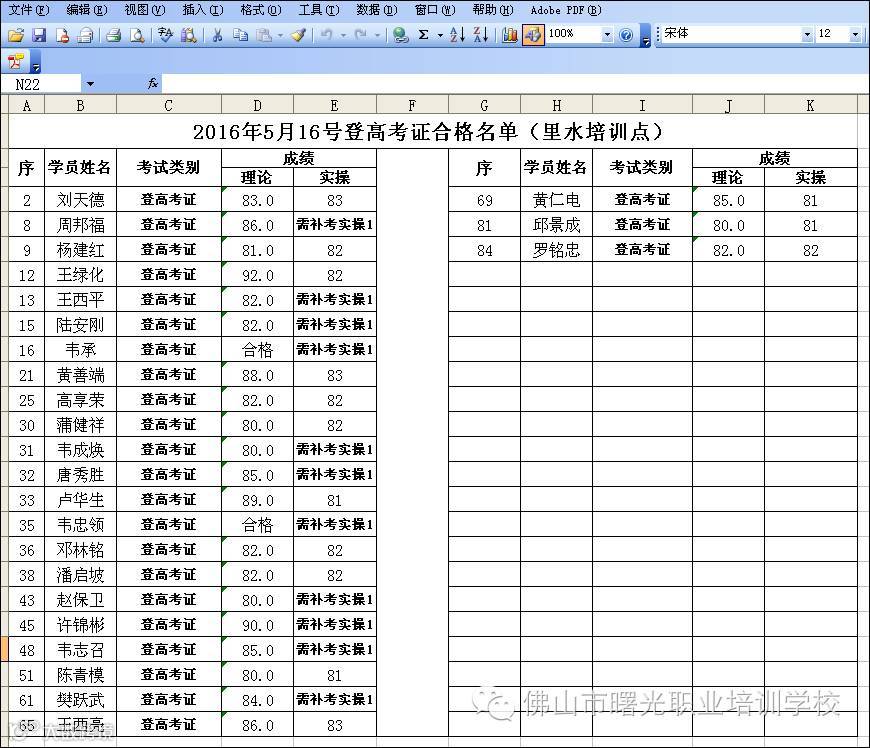This screenshot has width=870, height=748.
Task: Click the Open folder icon
Action: 16,35
